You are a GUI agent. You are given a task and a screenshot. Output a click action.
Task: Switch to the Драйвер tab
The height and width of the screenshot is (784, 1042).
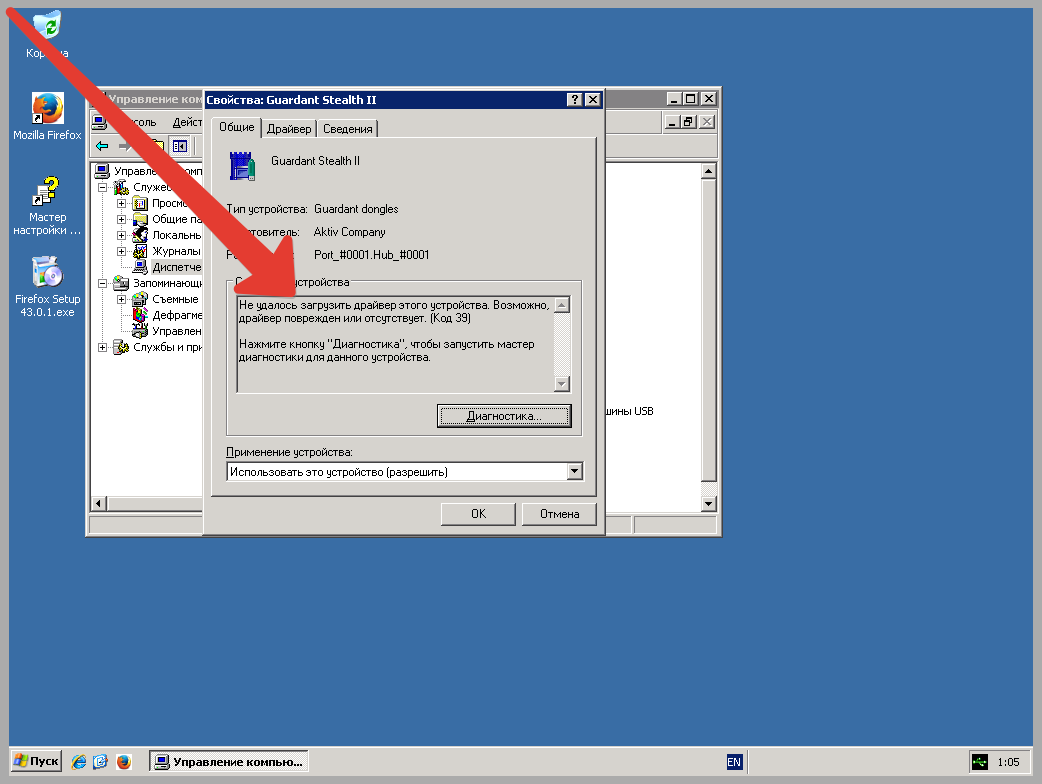[x=289, y=129]
